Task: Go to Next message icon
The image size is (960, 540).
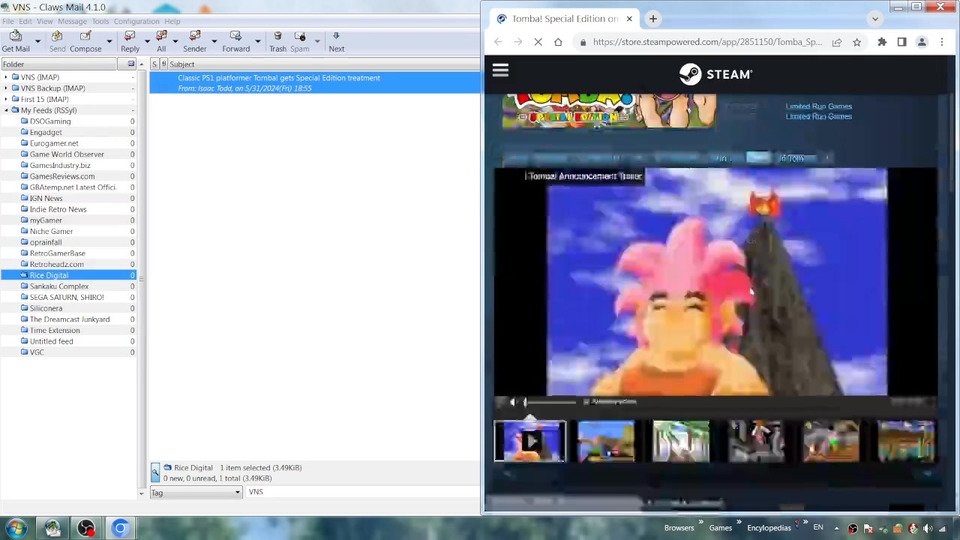Action: coord(336,41)
